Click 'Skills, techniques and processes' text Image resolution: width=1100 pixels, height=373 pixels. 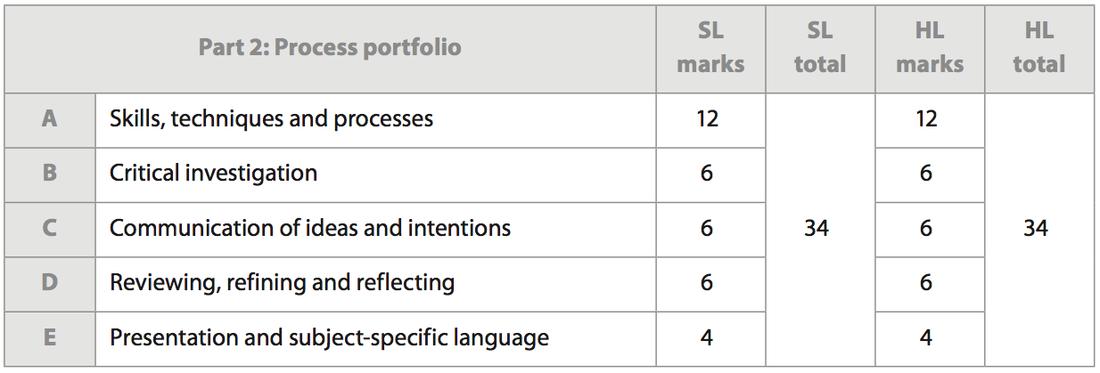point(271,119)
